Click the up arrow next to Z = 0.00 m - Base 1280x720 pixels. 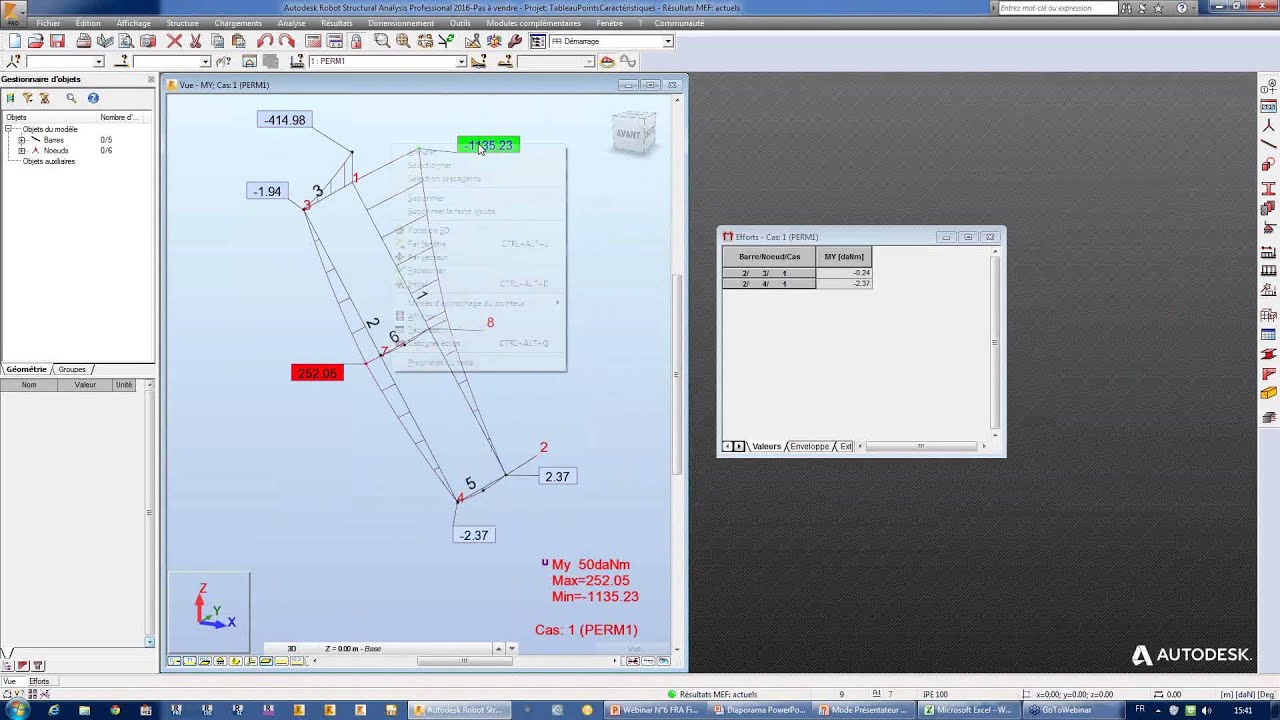tap(498, 649)
